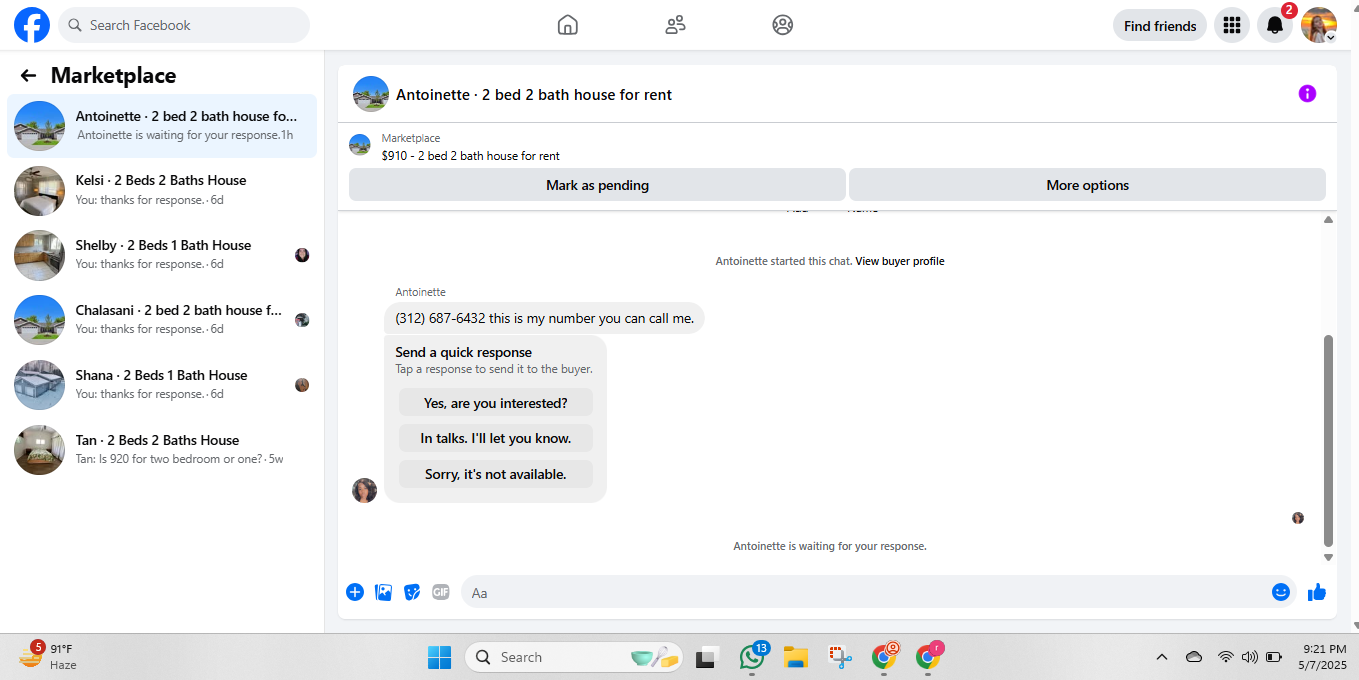Image resolution: width=1359 pixels, height=680 pixels.
Task: Open Snipping Tool from the taskbar
Action: pos(840,657)
